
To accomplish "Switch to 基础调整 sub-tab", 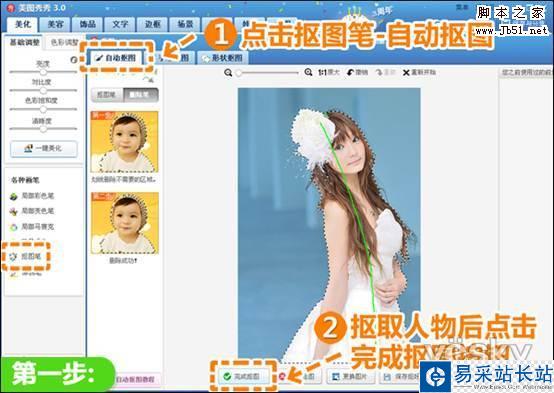I will point(24,42).
